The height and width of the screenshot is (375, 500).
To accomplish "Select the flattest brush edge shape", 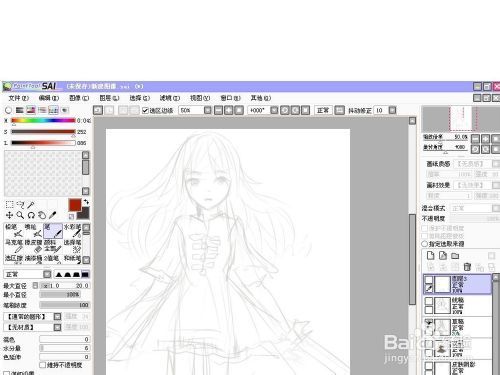I will click(x=85, y=275).
